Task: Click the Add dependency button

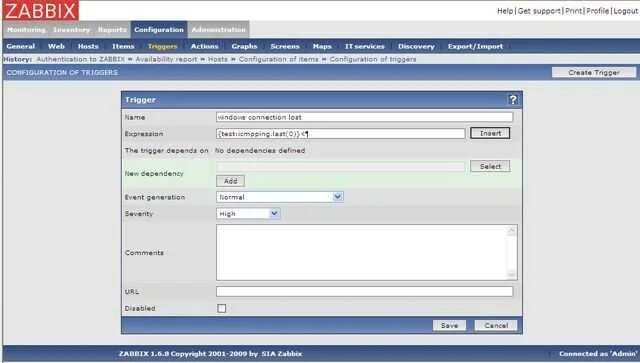Action: [230, 181]
